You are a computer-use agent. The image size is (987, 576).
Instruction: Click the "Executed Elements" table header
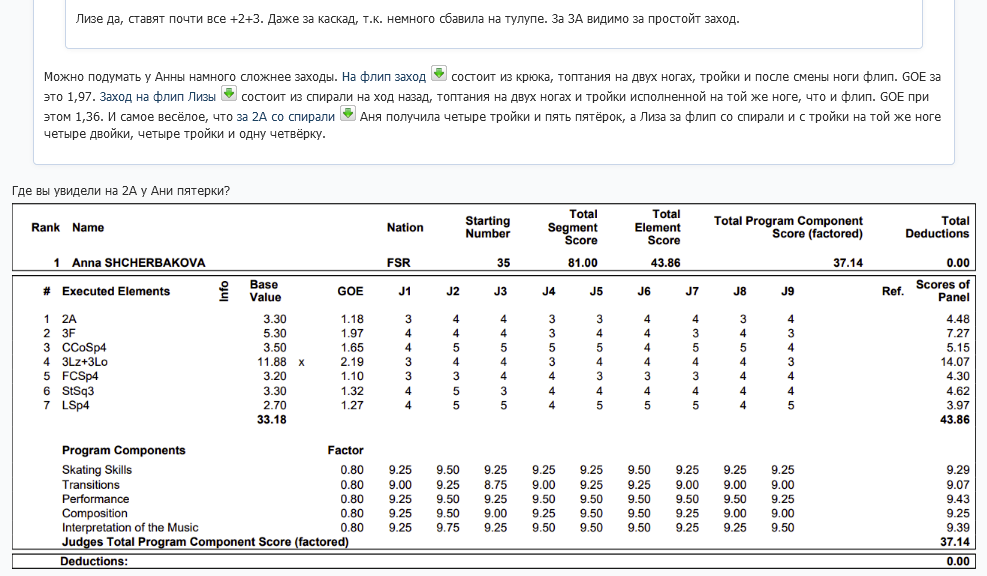[x=116, y=291]
